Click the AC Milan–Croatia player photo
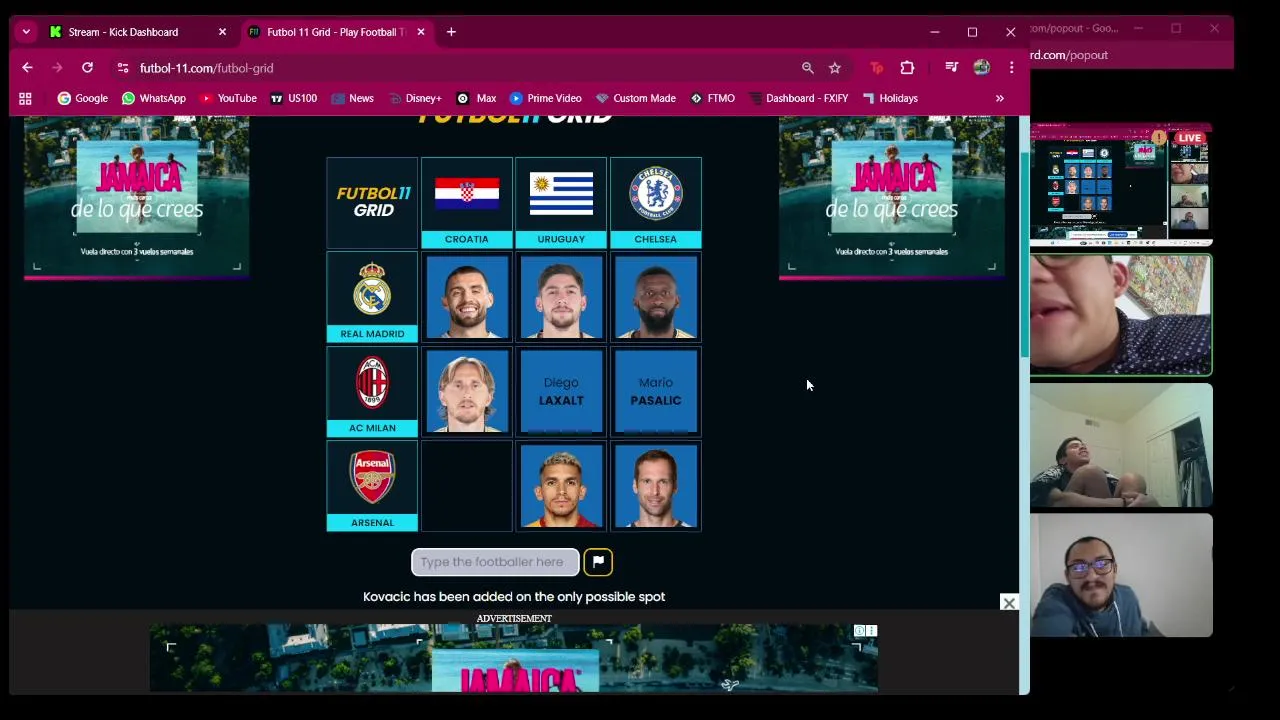Viewport: 1280px width, 720px height. tap(466, 392)
